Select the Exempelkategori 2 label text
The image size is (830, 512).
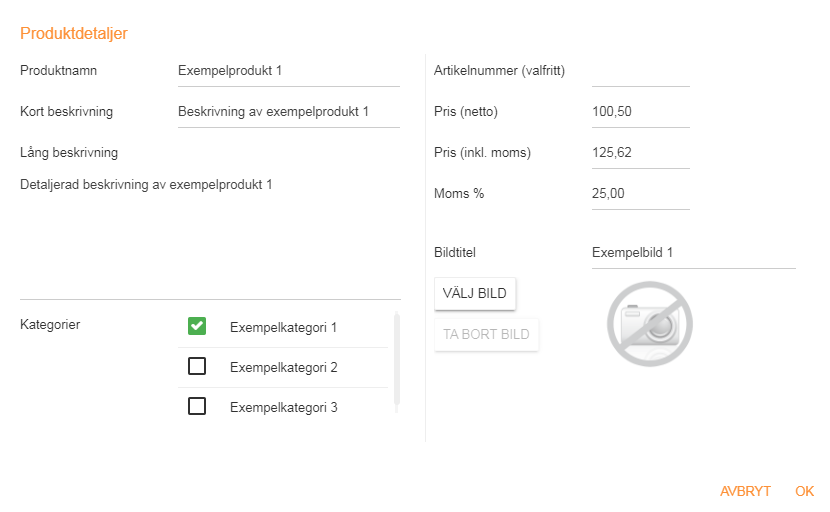point(284,367)
